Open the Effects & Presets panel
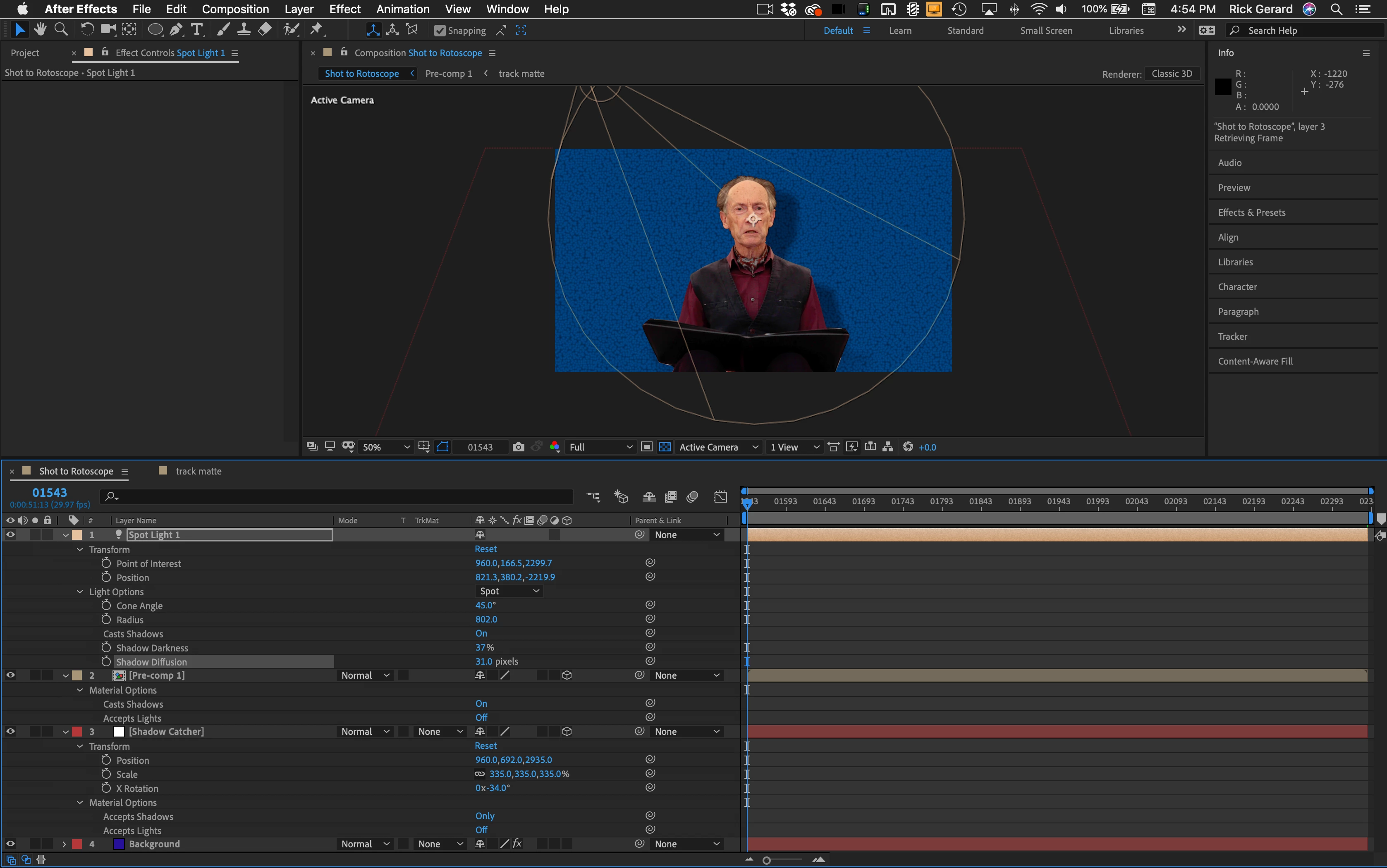 point(1251,212)
